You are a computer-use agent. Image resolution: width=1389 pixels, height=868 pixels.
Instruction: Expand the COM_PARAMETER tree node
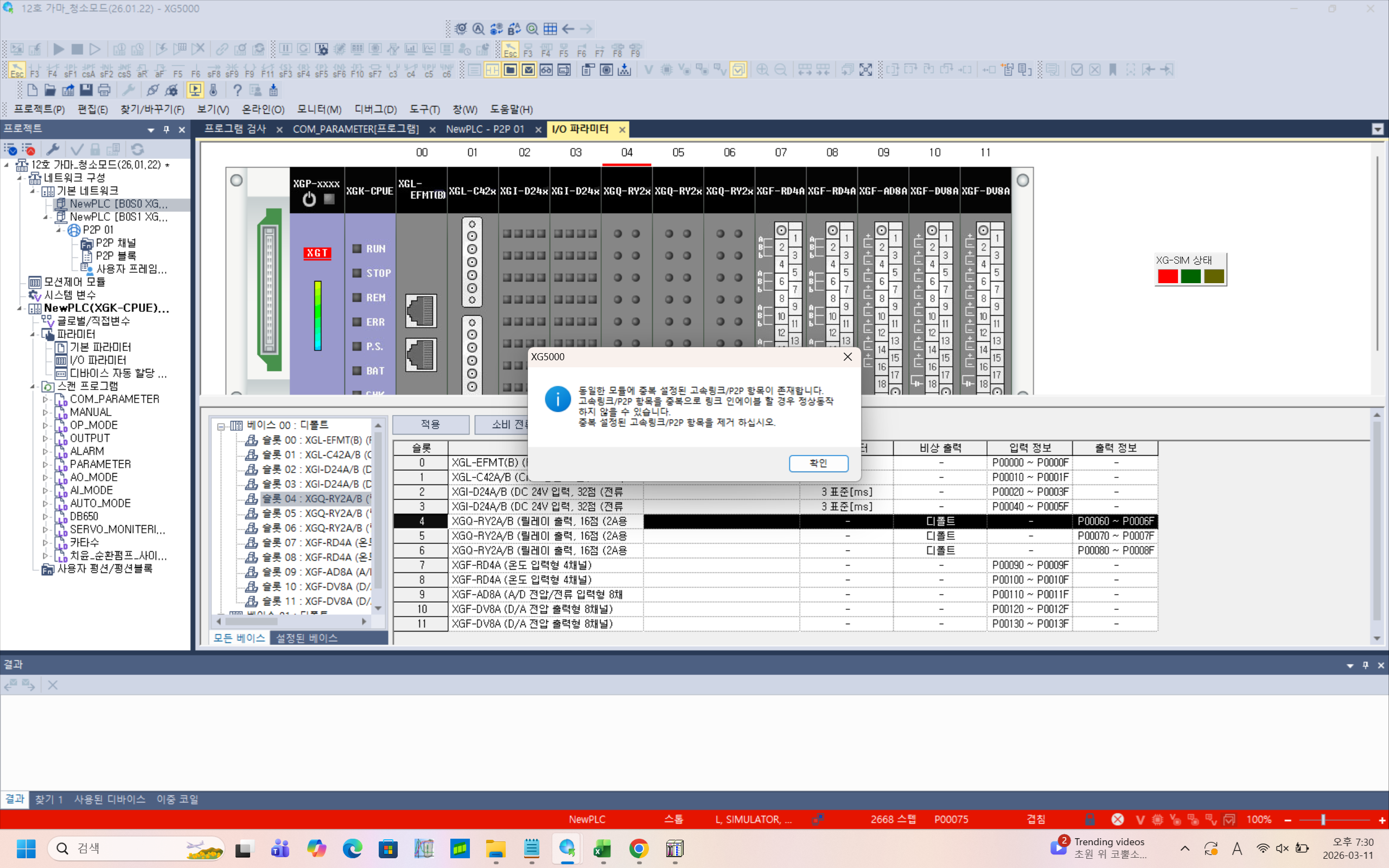click(x=46, y=399)
